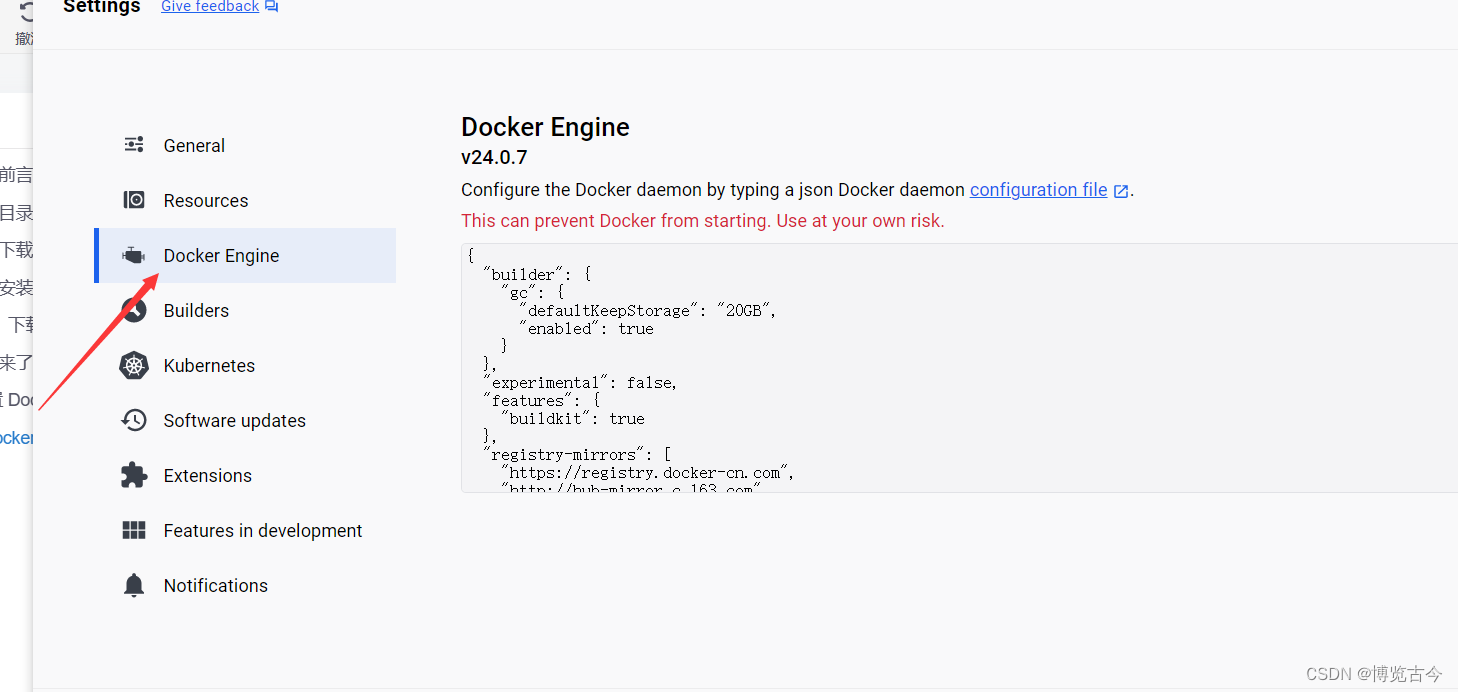Open the Kubernetes settings tab
This screenshot has width=1458, height=692.
tap(245, 365)
